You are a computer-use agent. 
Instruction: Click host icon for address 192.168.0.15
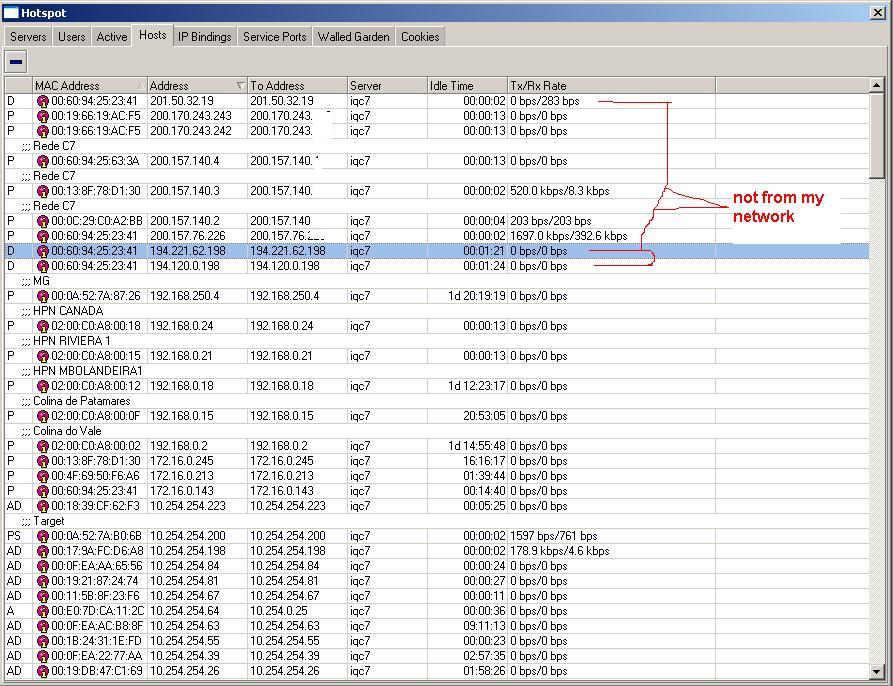tap(43, 416)
